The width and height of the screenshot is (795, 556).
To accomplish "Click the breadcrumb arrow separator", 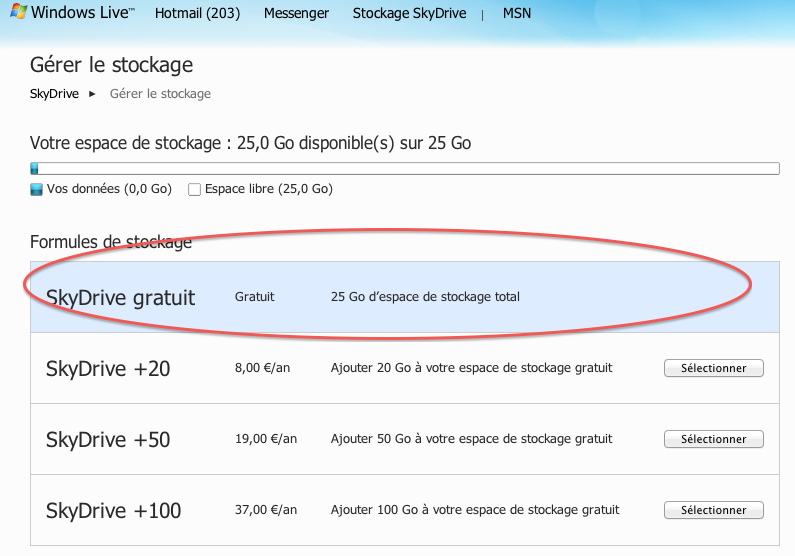I will (x=92, y=94).
